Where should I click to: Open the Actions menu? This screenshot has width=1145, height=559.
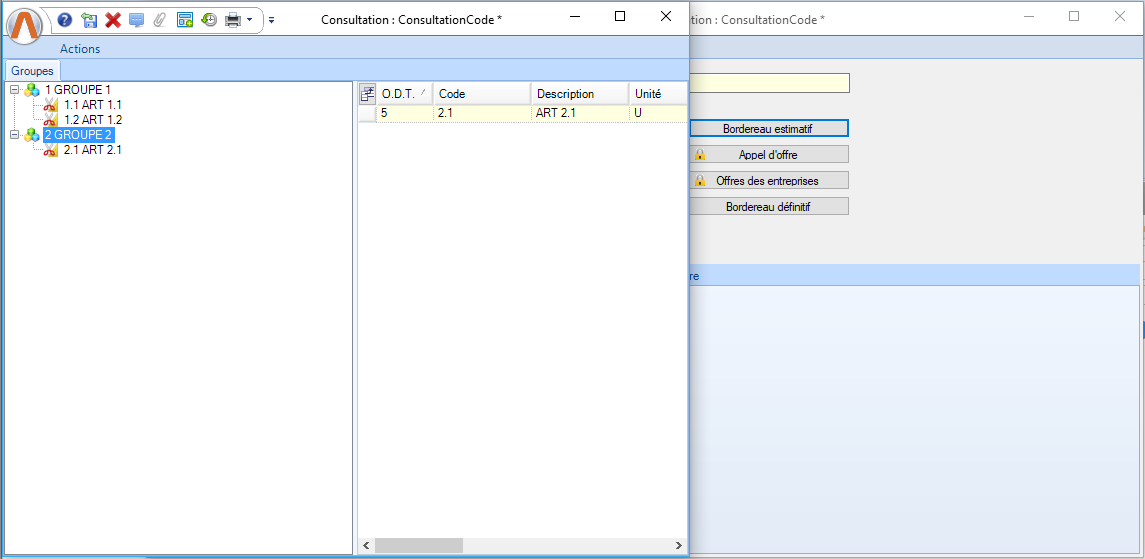coord(80,49)
